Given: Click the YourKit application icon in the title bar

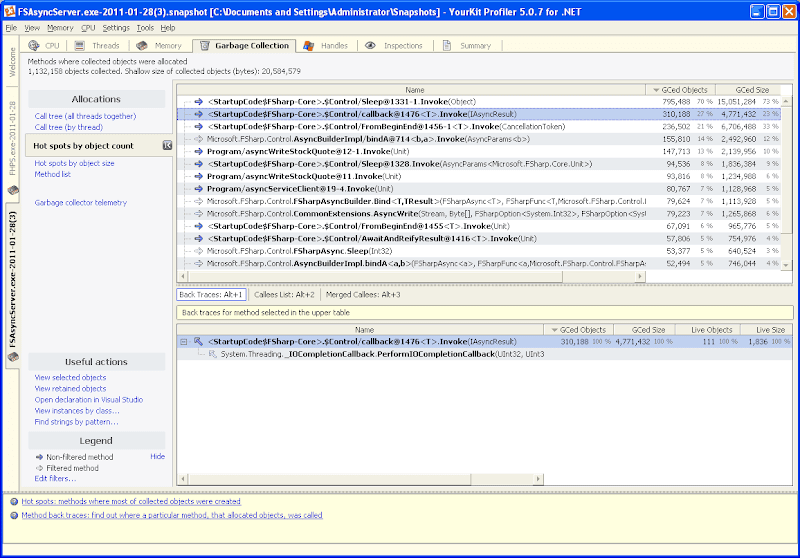Looking at the screenshot, I should [x=10, y=11].
